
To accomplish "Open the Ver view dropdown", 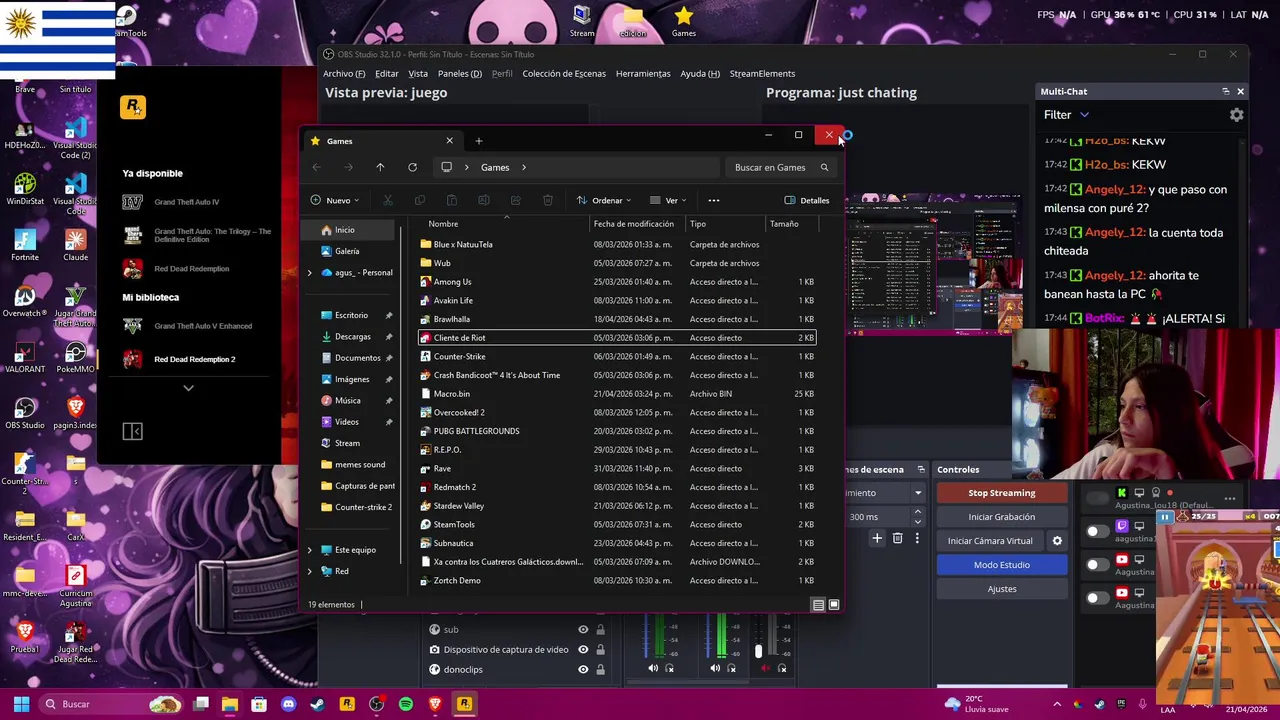I will click(668, 200).
